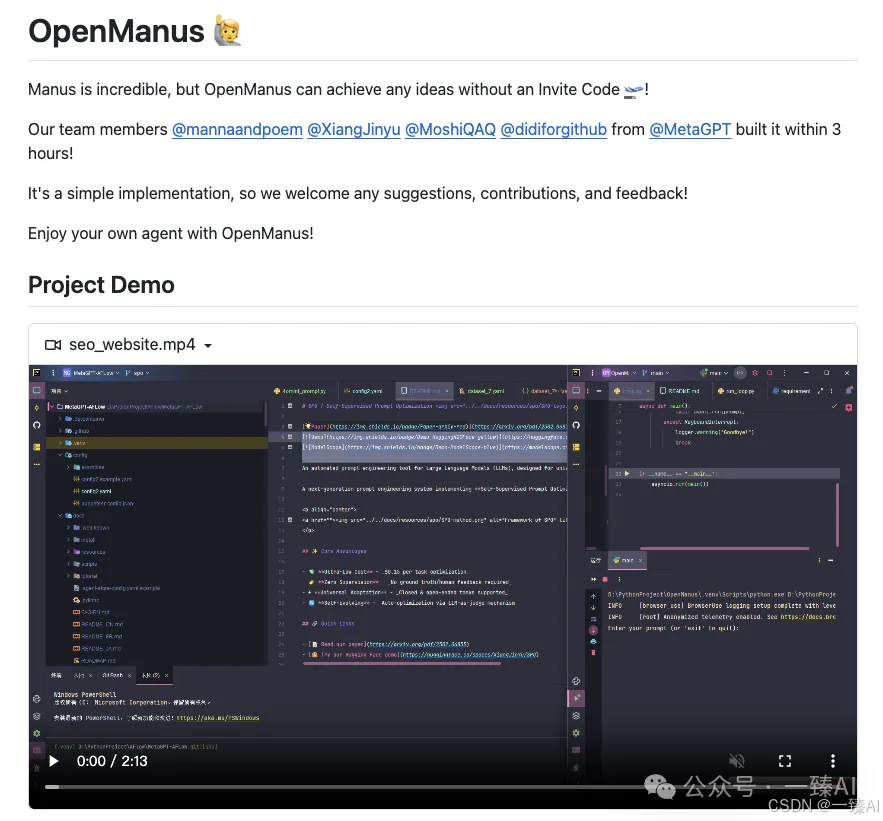The width and height of the screenshot is (883, 821).
Task: Follow the @didiforgithub link
Action: pos(554,130)
